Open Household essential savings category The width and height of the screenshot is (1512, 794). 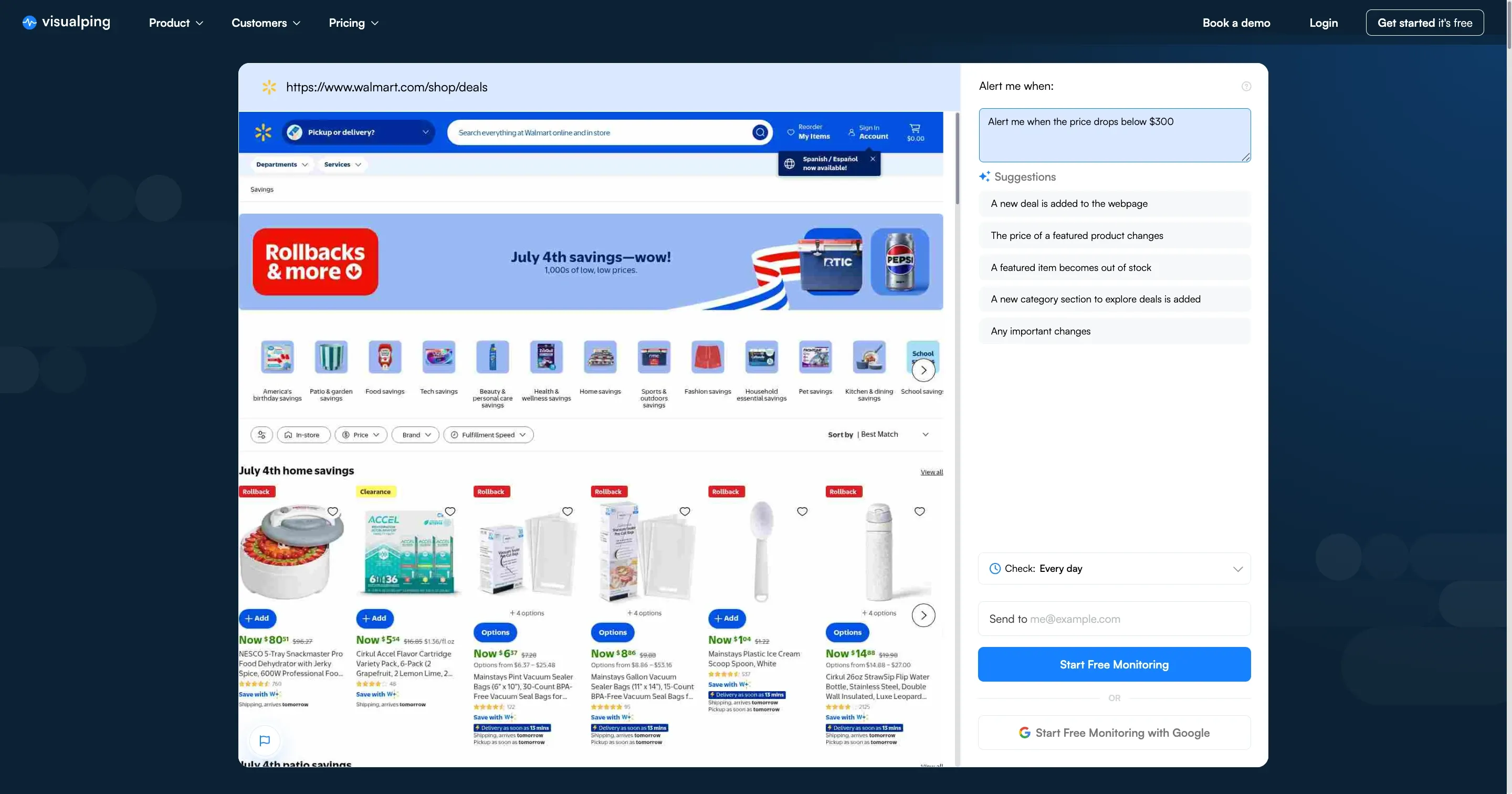tap(761, 371)
